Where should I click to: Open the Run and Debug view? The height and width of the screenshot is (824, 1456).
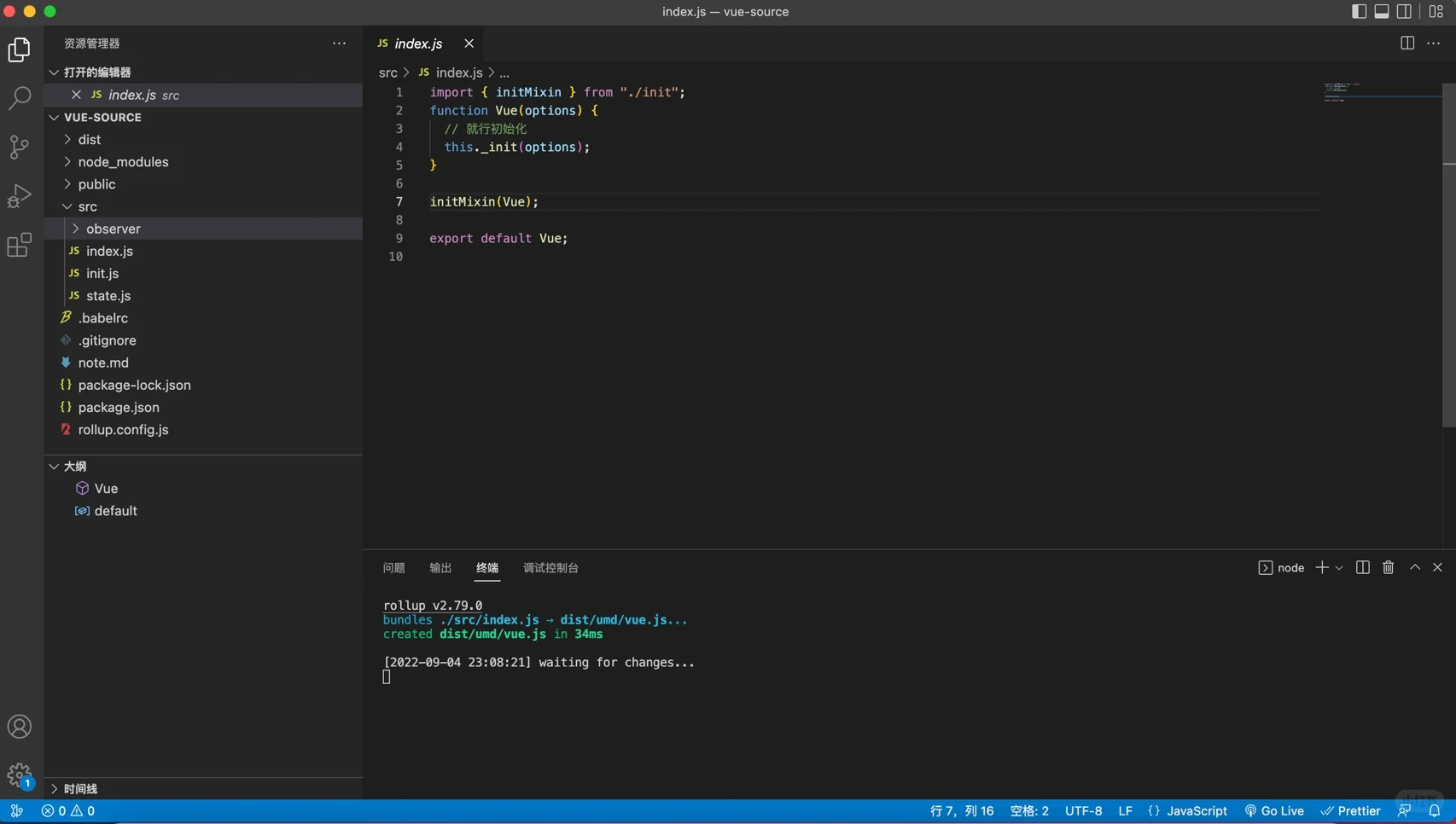tap(19, 196)
